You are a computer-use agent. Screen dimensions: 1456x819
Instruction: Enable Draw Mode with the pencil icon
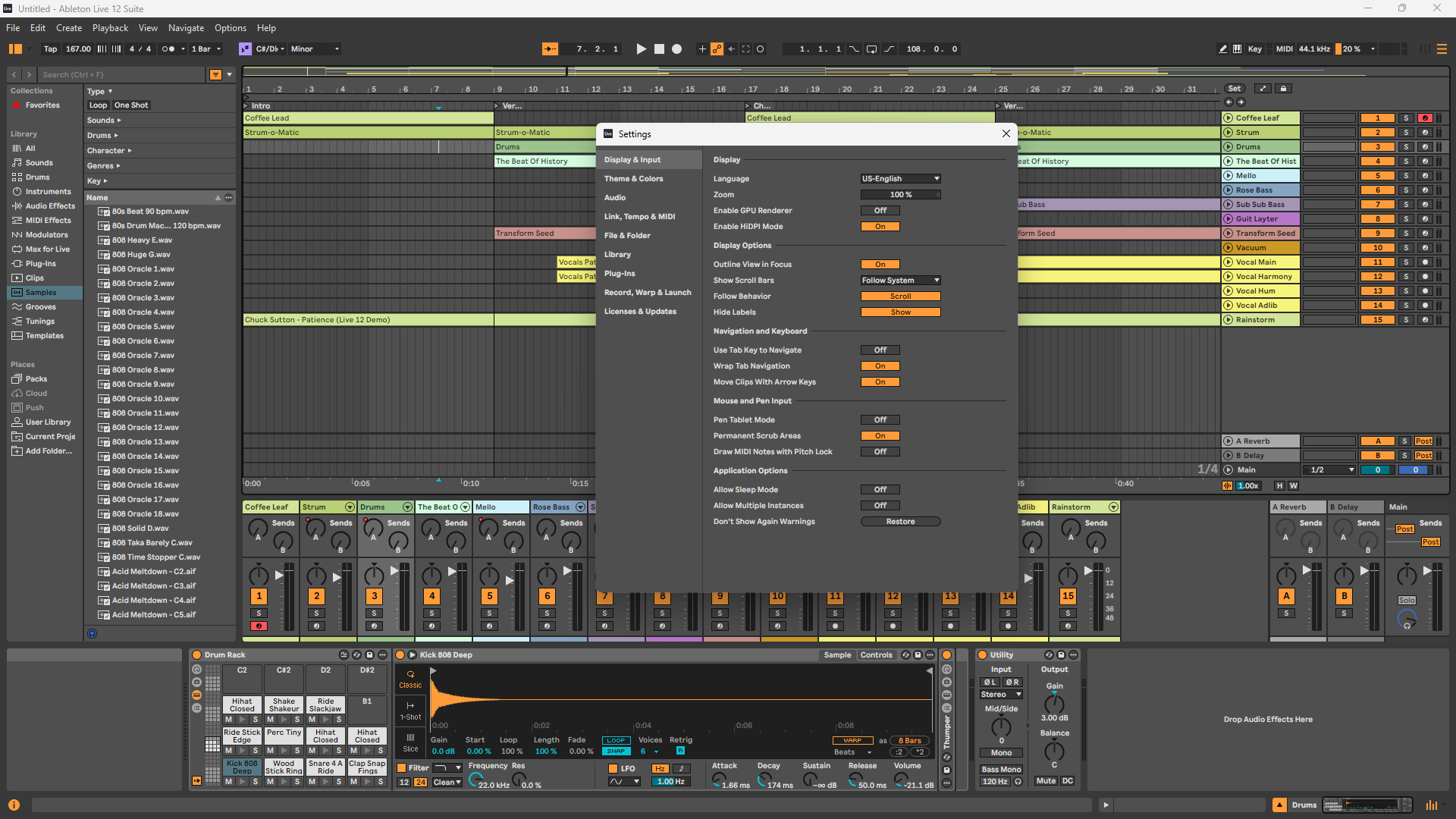tap(1222, 49)
